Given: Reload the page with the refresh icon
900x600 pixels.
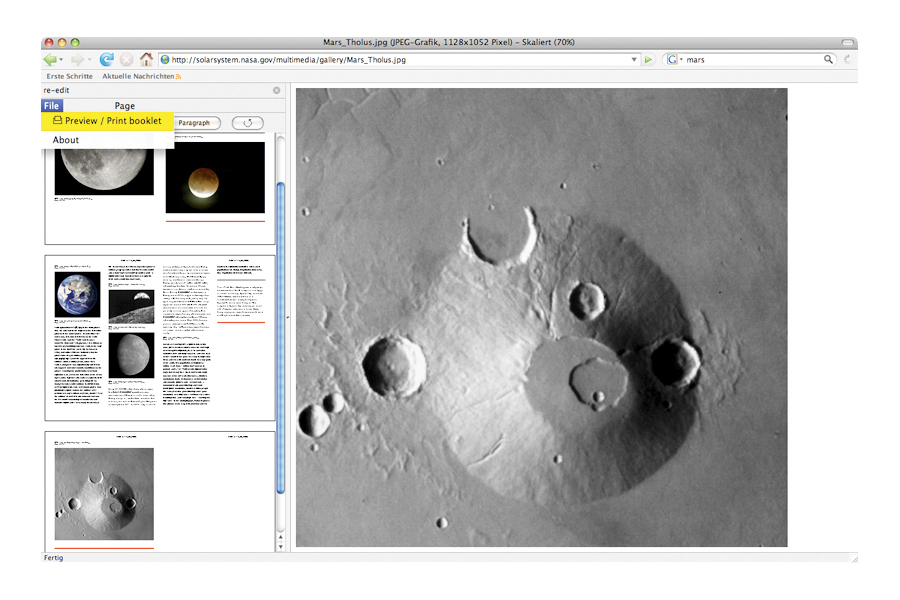Looking at the screenshot, I should point(107,60).
